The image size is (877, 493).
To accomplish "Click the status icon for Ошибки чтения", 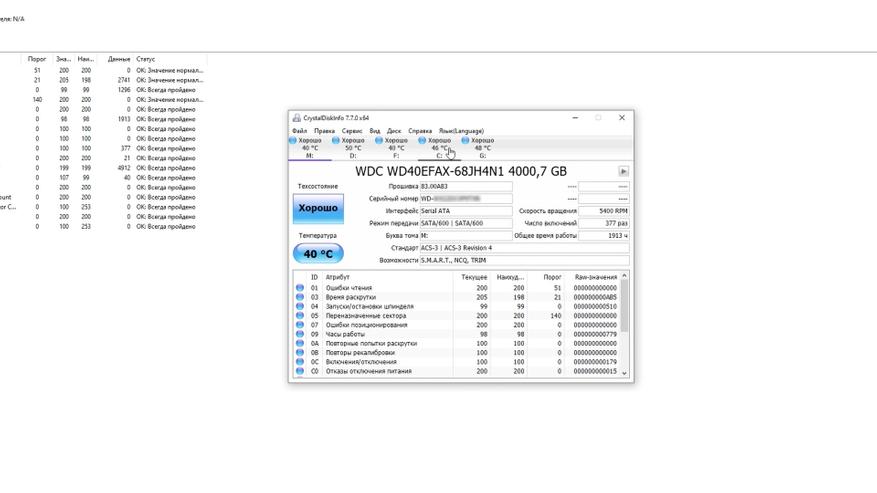I will [x=300, y=288].
